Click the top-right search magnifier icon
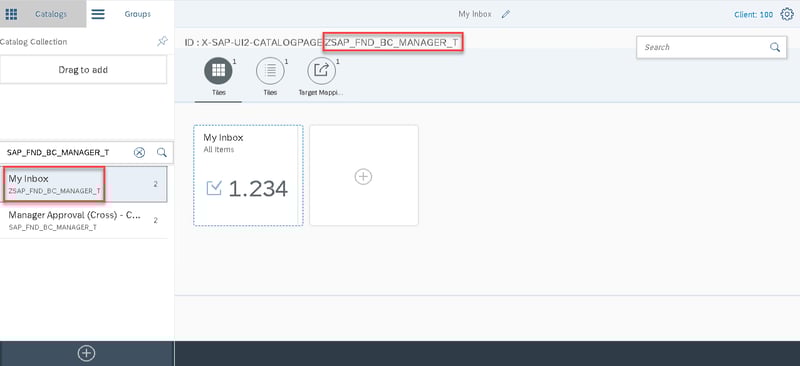Image resolution: width=800 pixels, height=366 pixels. coord(774,47)
